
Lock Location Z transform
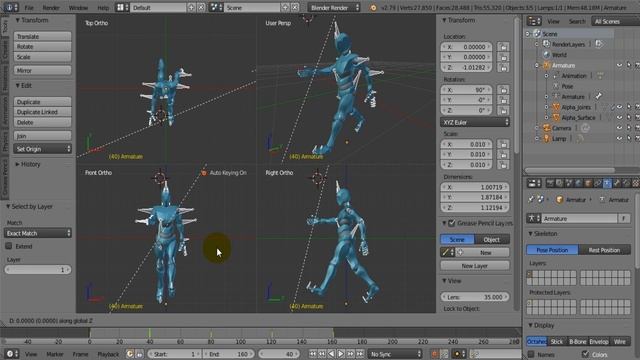[503, 67]
